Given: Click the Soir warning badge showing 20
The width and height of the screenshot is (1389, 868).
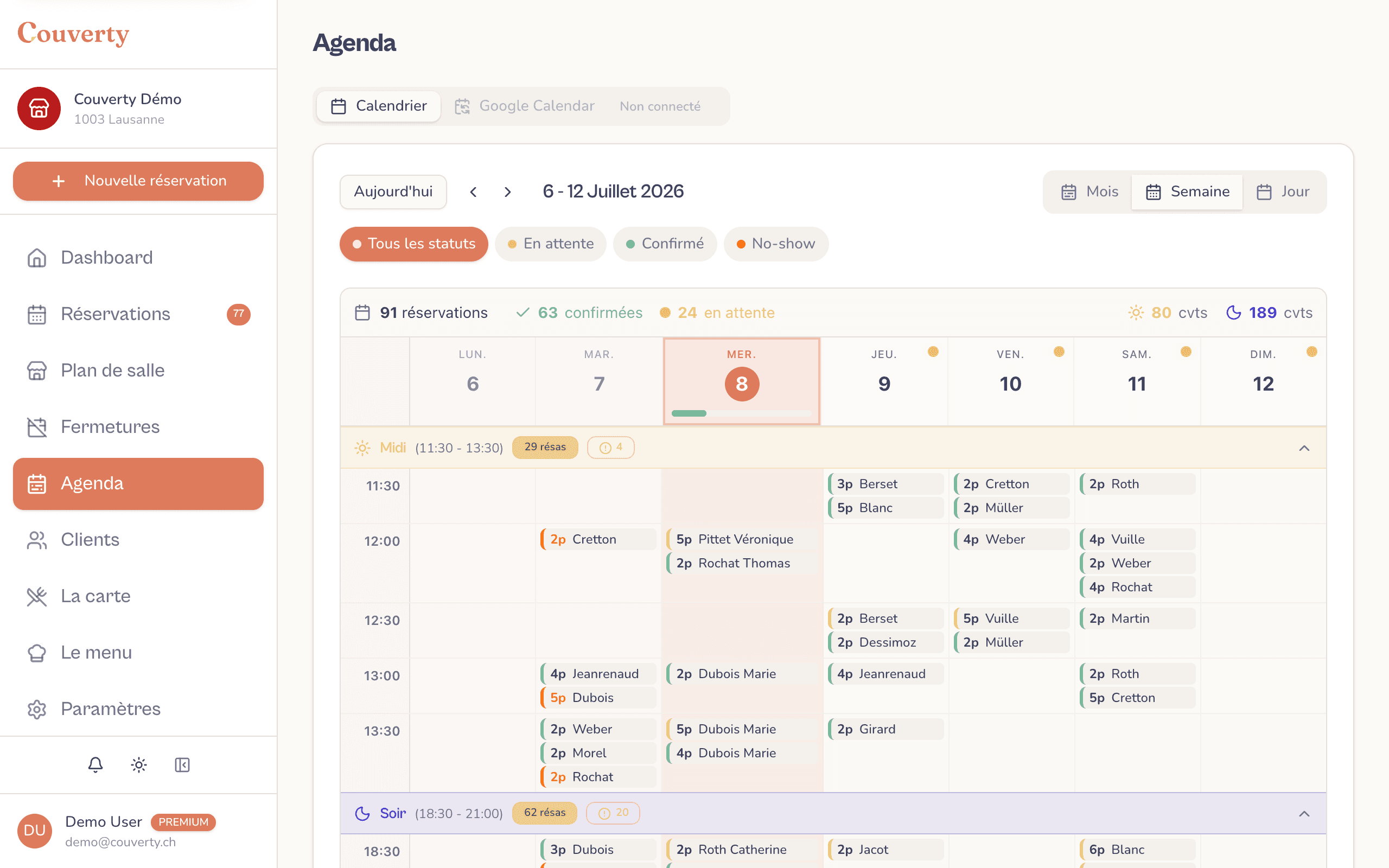Looking at the screenshot, I should (613, 813).
